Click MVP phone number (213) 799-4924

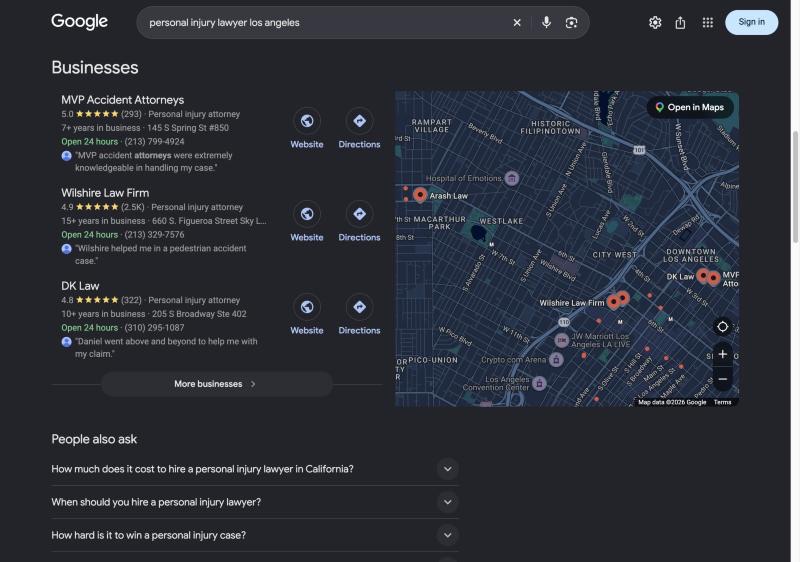pyautogui.click(x=155, y=142)
